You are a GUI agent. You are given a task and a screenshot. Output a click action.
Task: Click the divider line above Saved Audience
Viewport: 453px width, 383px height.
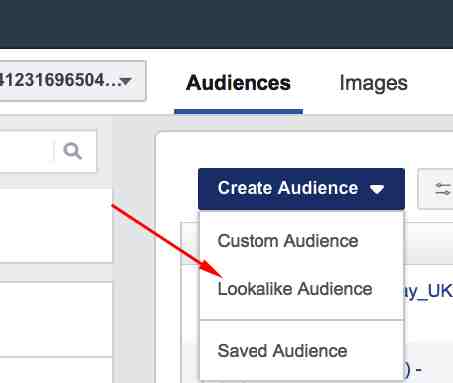302,320
